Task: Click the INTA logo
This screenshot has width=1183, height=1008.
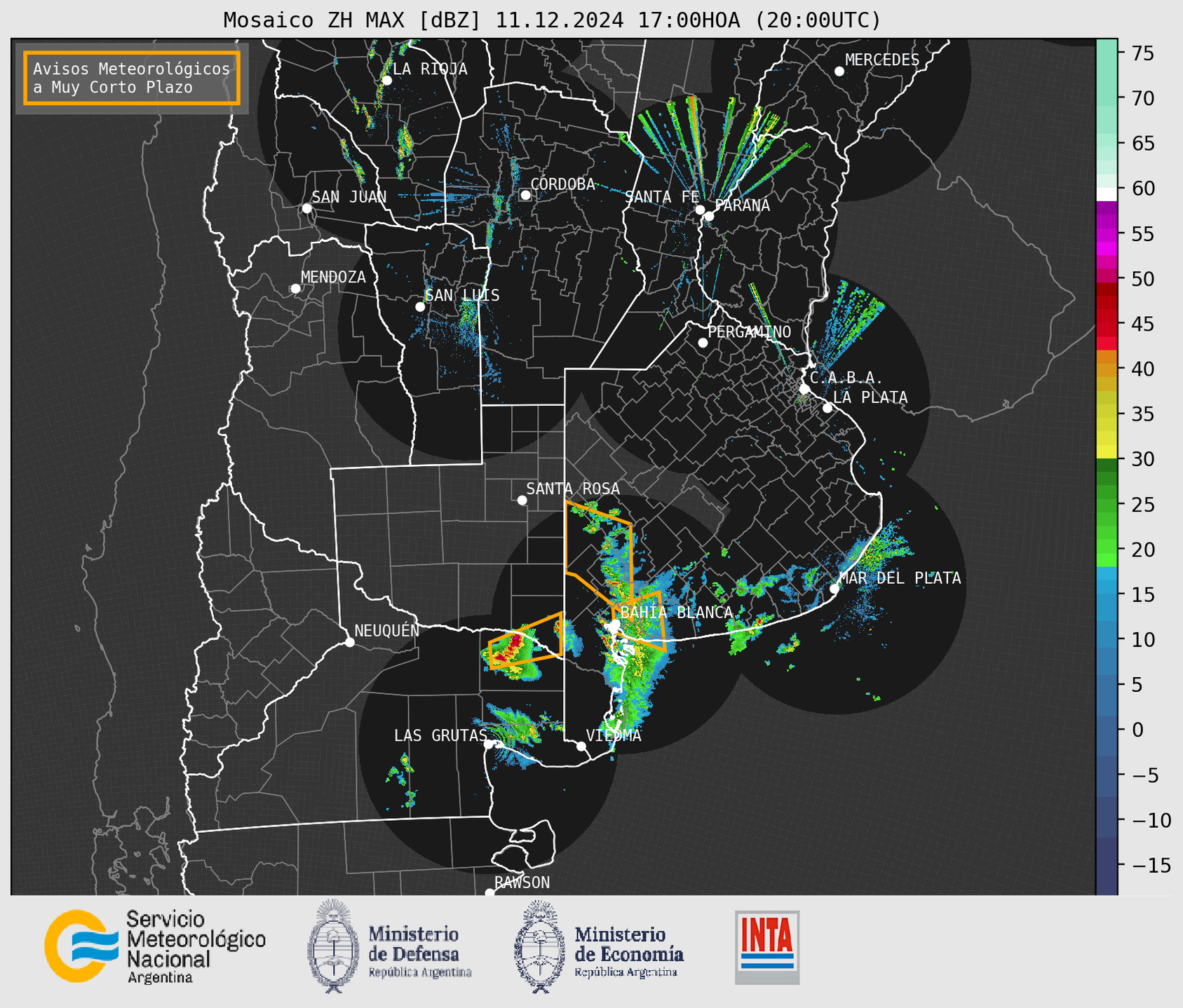Action: [767, 947]
